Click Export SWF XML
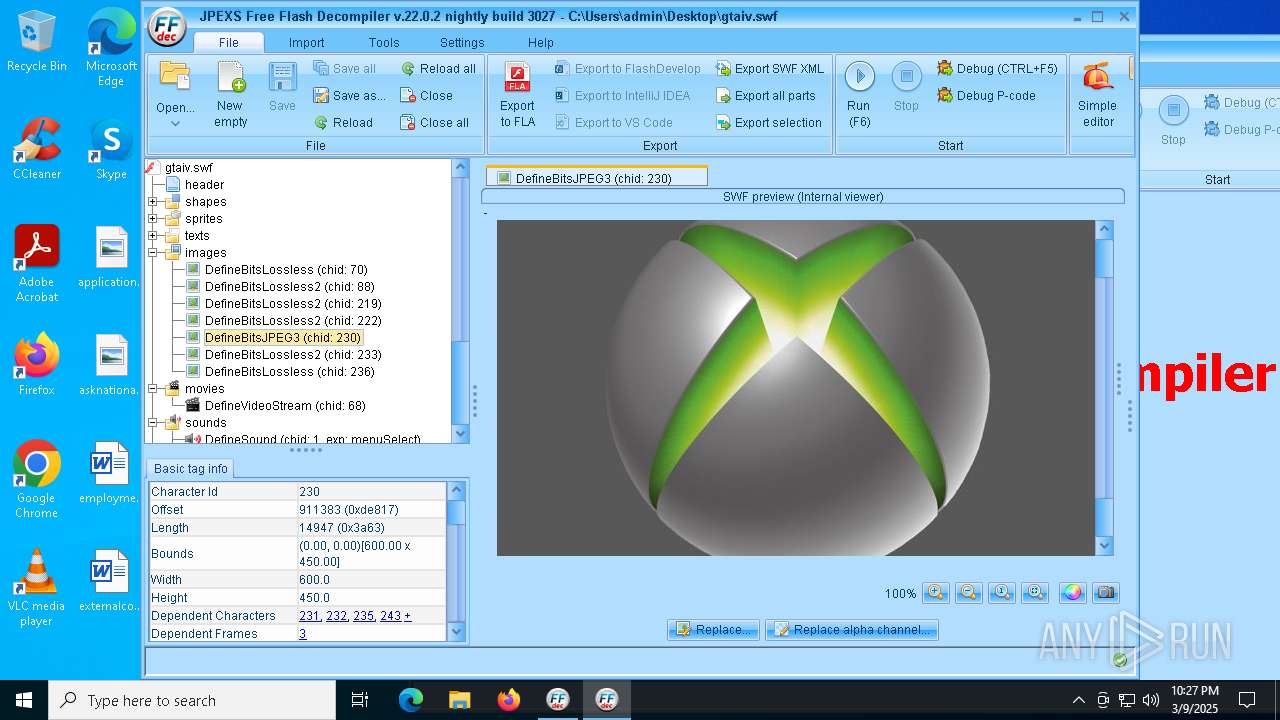The width and height of the screenshot is (1280, 720). (769, 69)
